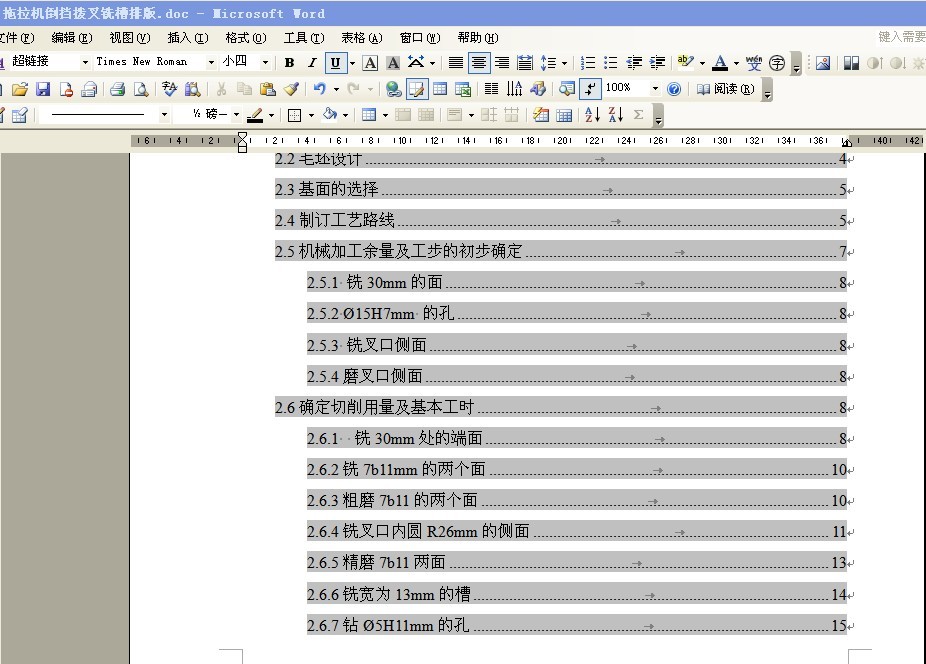The width and height of the screenshot is (926, 664).
Task: Open the 格式(O) menu
Action: click(246, 38)
